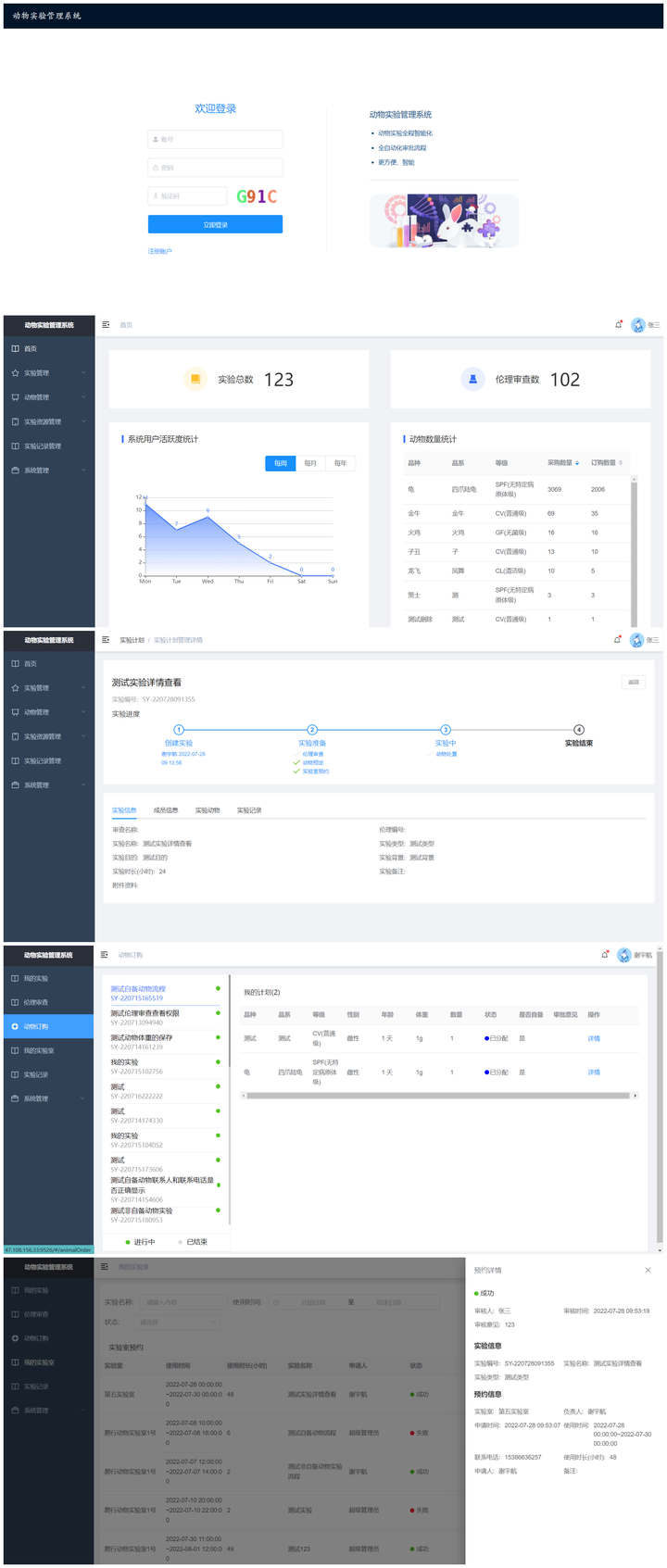Close the 预约详情 drawer with X

tap(648, 1270)
